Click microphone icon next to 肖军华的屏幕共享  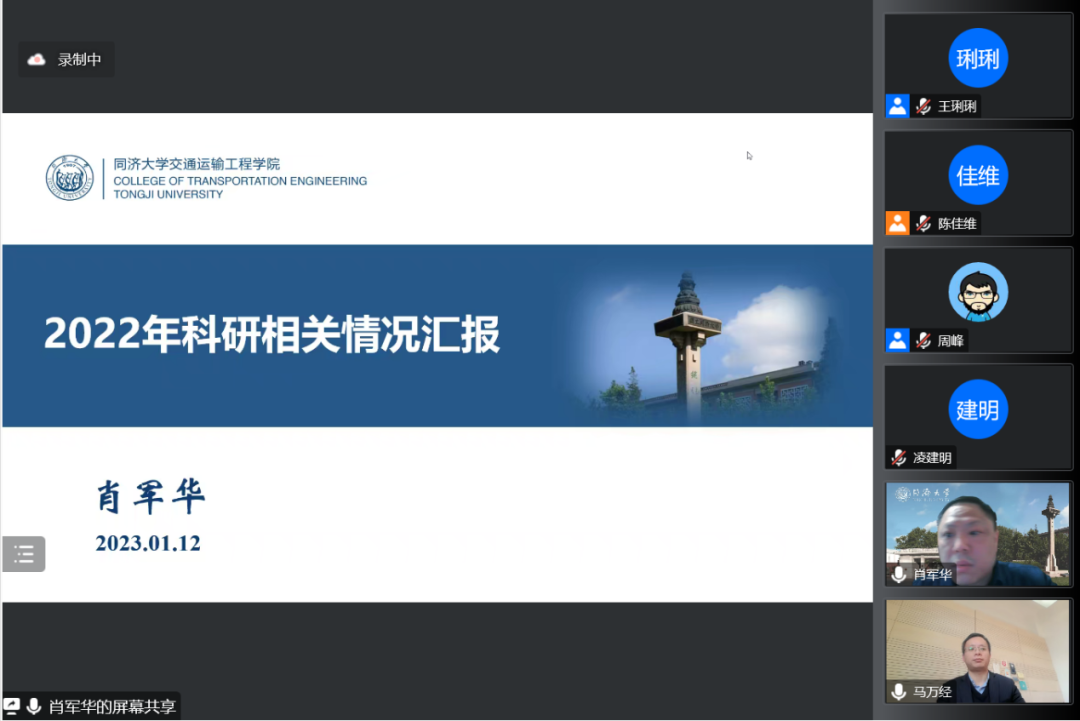click(x=34, y=706)
